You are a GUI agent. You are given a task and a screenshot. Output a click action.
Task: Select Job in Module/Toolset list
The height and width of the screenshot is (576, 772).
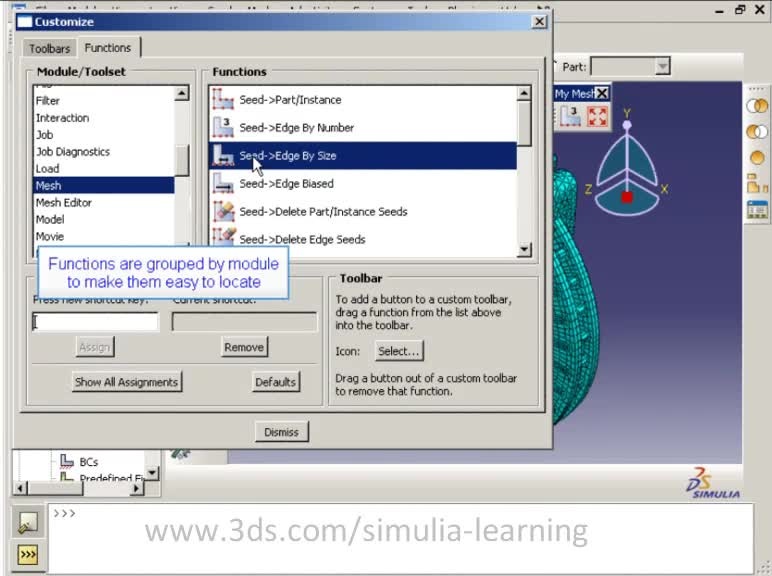point(104,134)
